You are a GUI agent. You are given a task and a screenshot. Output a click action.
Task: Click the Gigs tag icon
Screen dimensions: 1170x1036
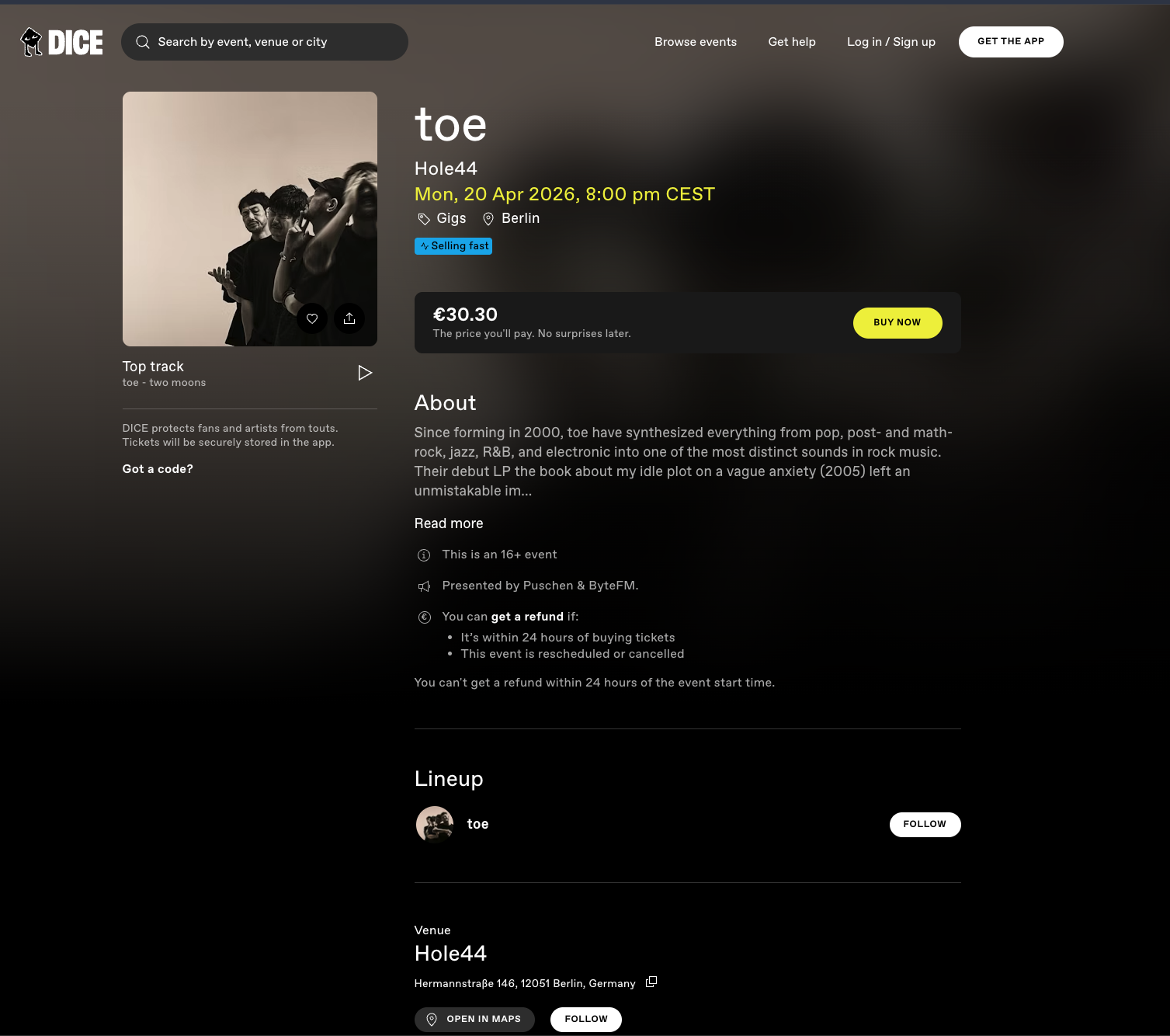423,218
